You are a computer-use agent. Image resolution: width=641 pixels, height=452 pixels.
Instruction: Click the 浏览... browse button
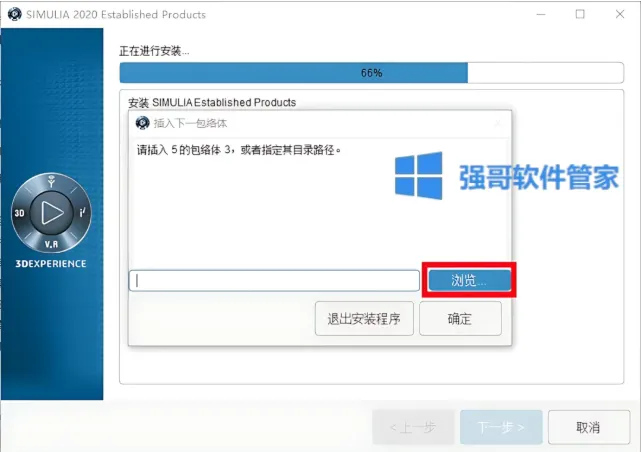[469, 280]
